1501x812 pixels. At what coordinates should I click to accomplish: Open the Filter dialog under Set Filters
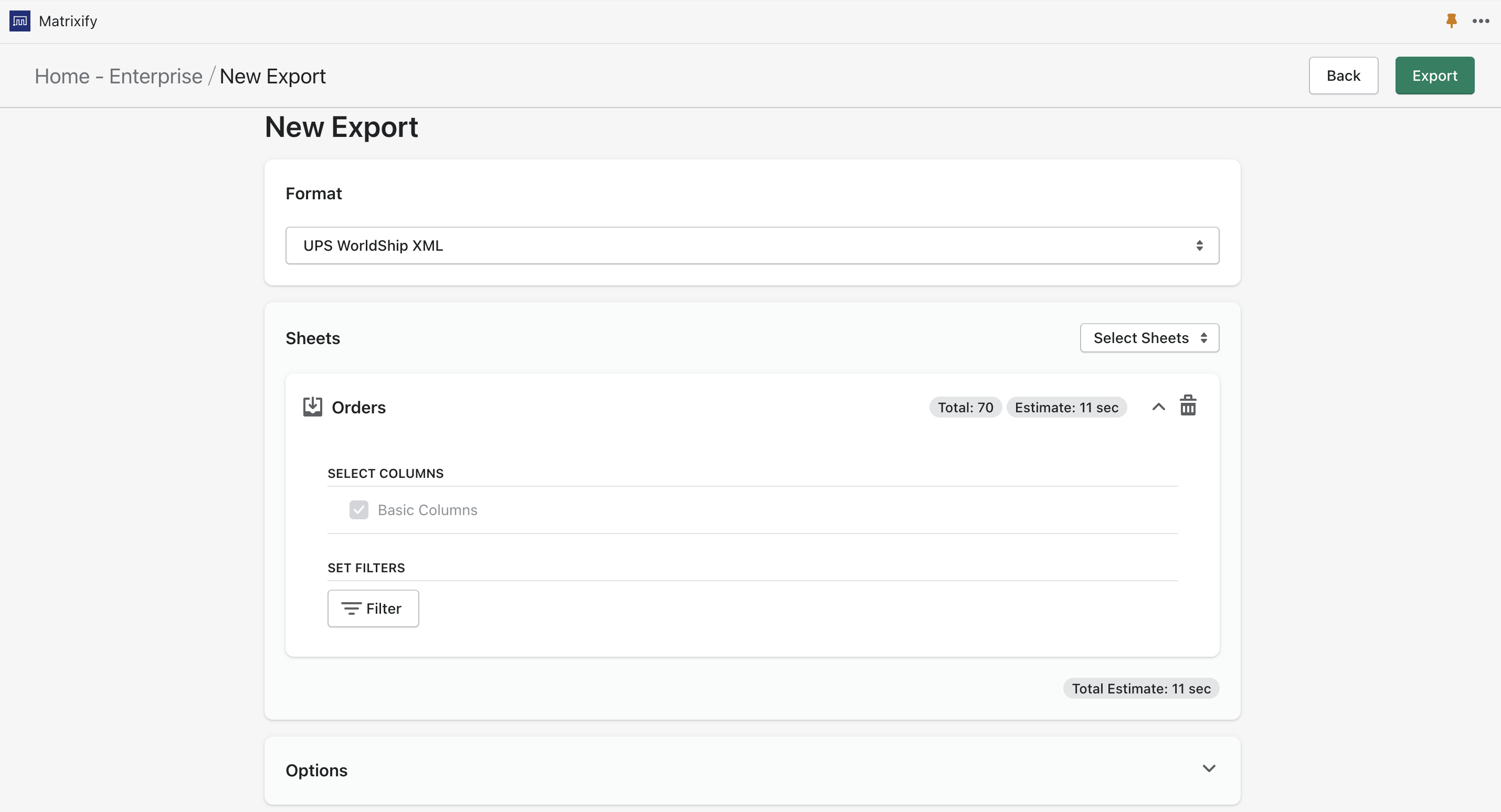pos(373,608)
